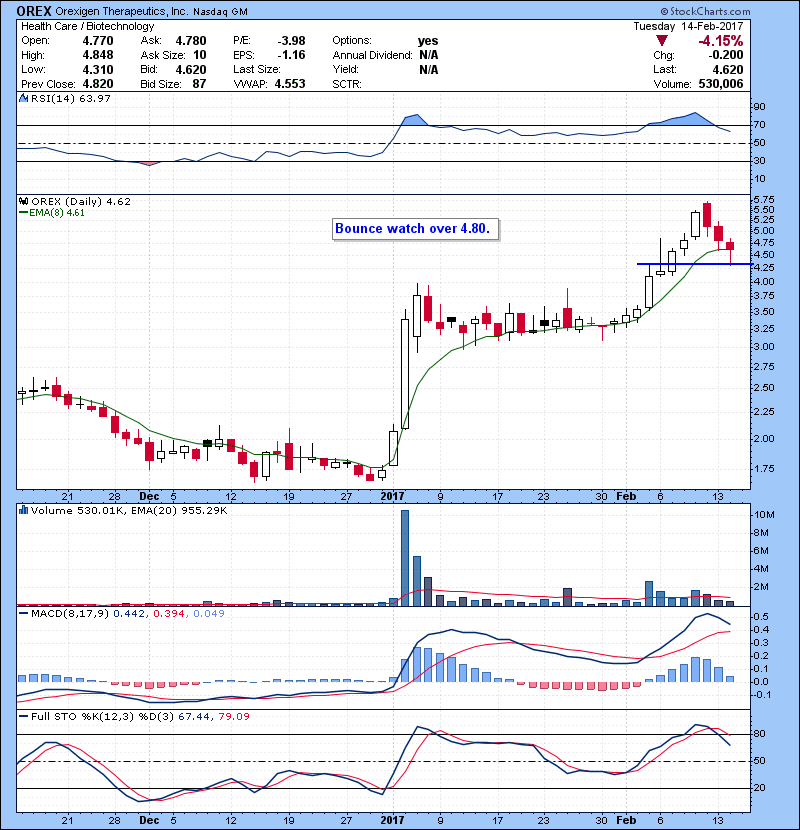Click the Nasdaq GM exchange label
This screenshot has width=800, height=830.
click(220, 12)
